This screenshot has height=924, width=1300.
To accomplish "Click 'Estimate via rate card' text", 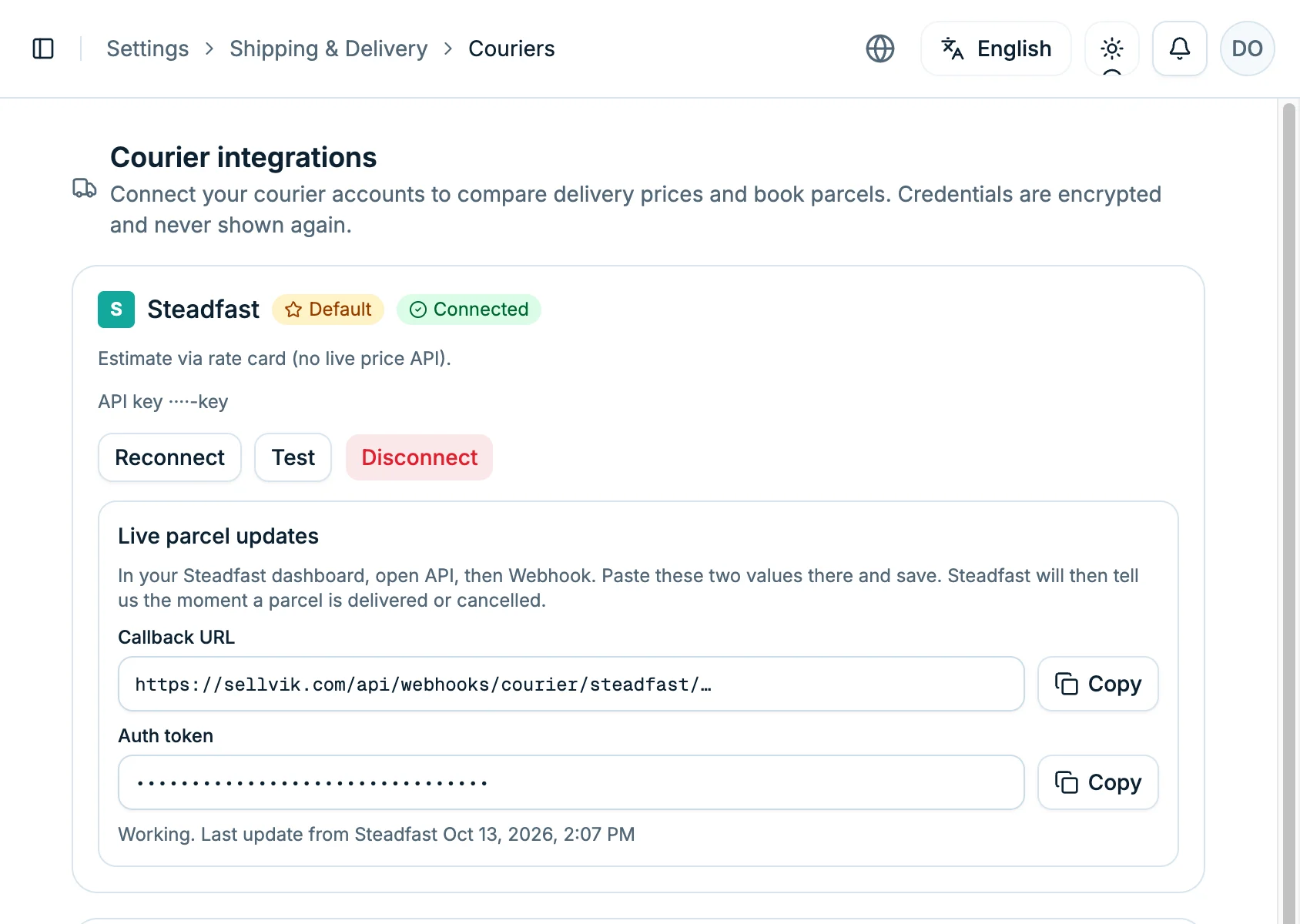I will pos(274,359).
